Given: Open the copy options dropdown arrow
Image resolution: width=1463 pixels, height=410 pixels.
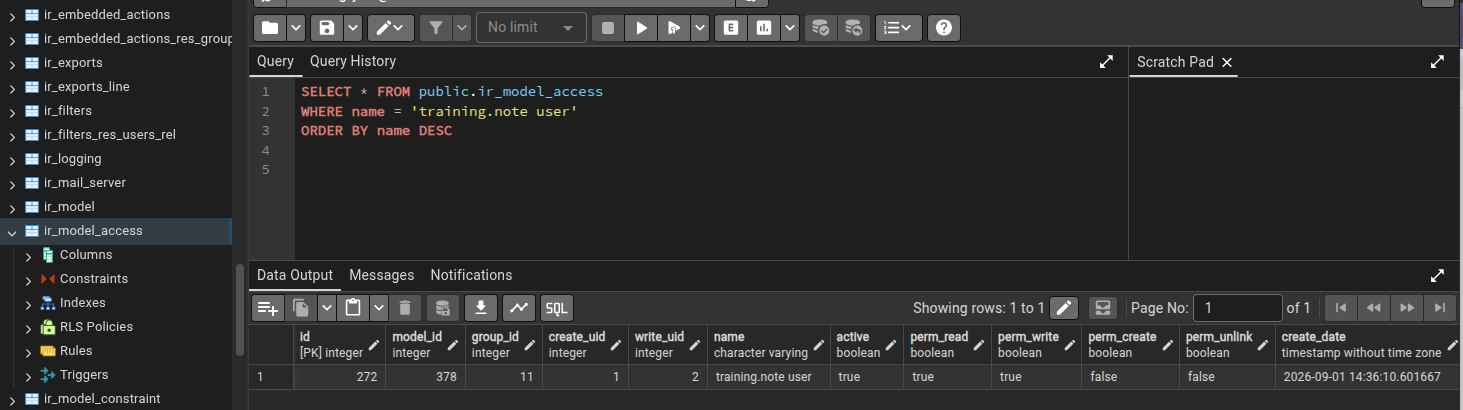Looking at the screenshot, I should point(326,308).
